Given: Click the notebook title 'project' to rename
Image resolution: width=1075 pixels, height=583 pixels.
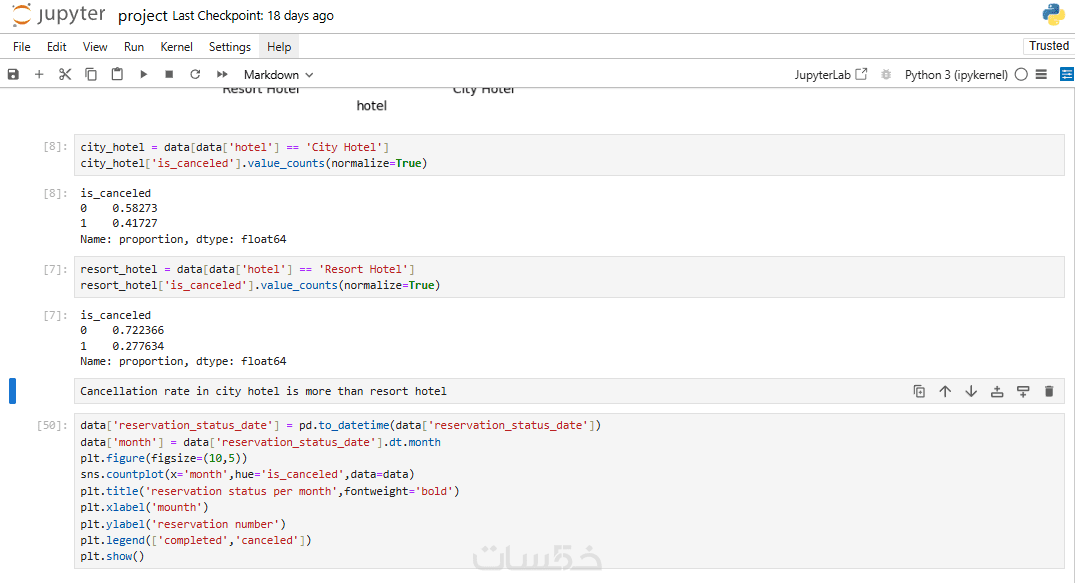Looking at the screenshot, I should tap(143, 16).
